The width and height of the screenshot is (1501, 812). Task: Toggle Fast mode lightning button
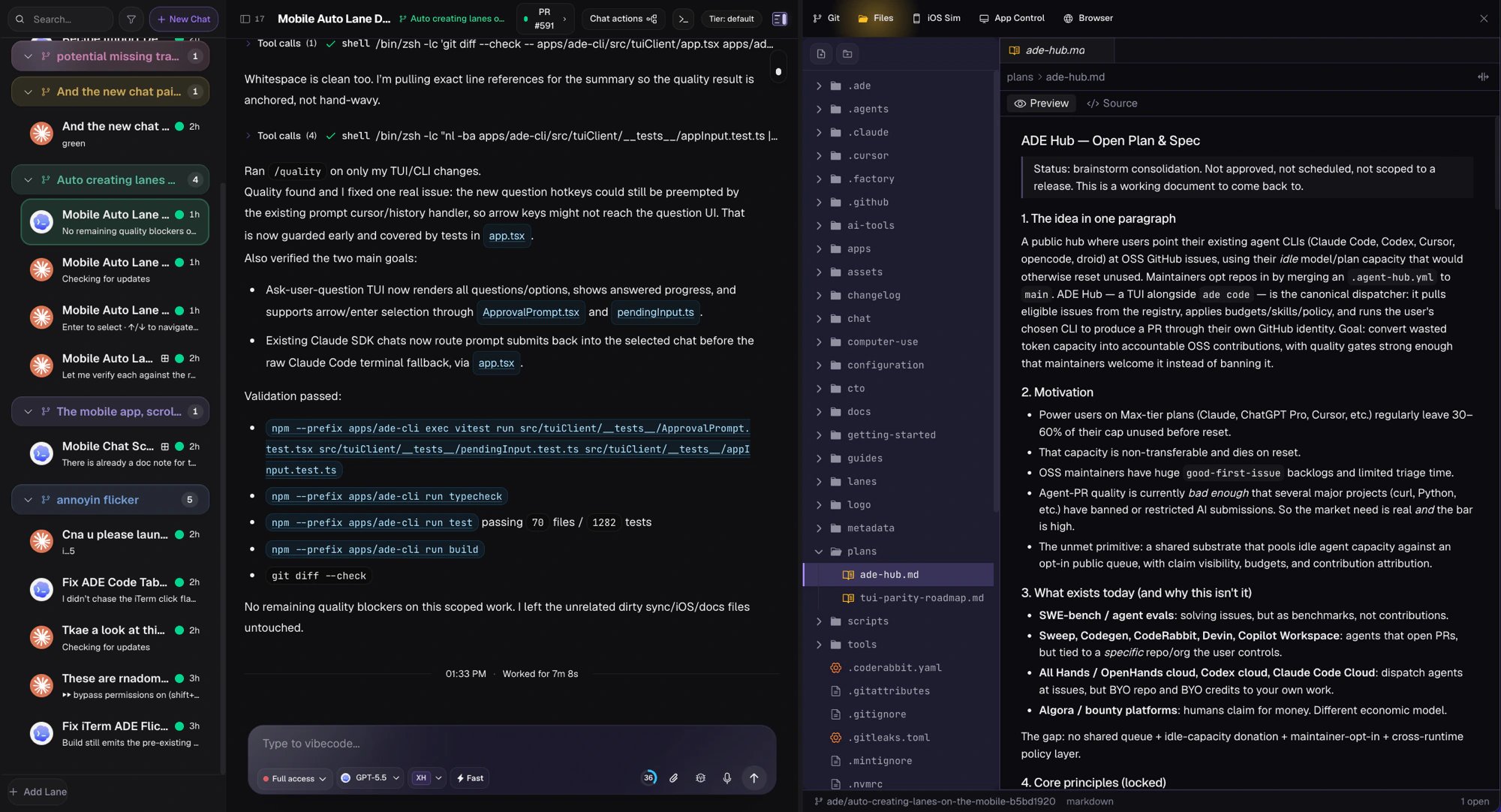470,778
